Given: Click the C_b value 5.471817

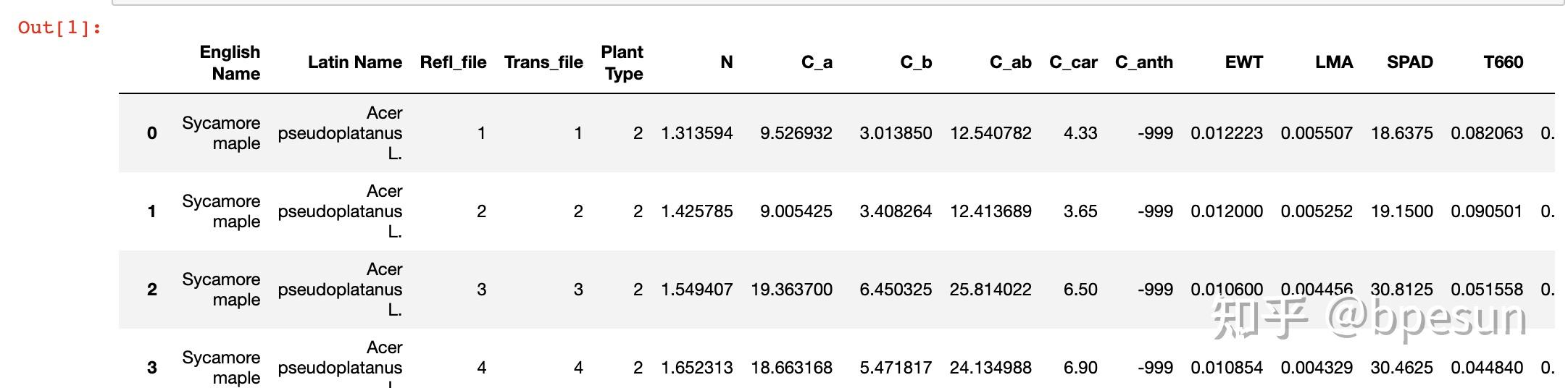Looking at the screenshot, I should coord(896,368).
